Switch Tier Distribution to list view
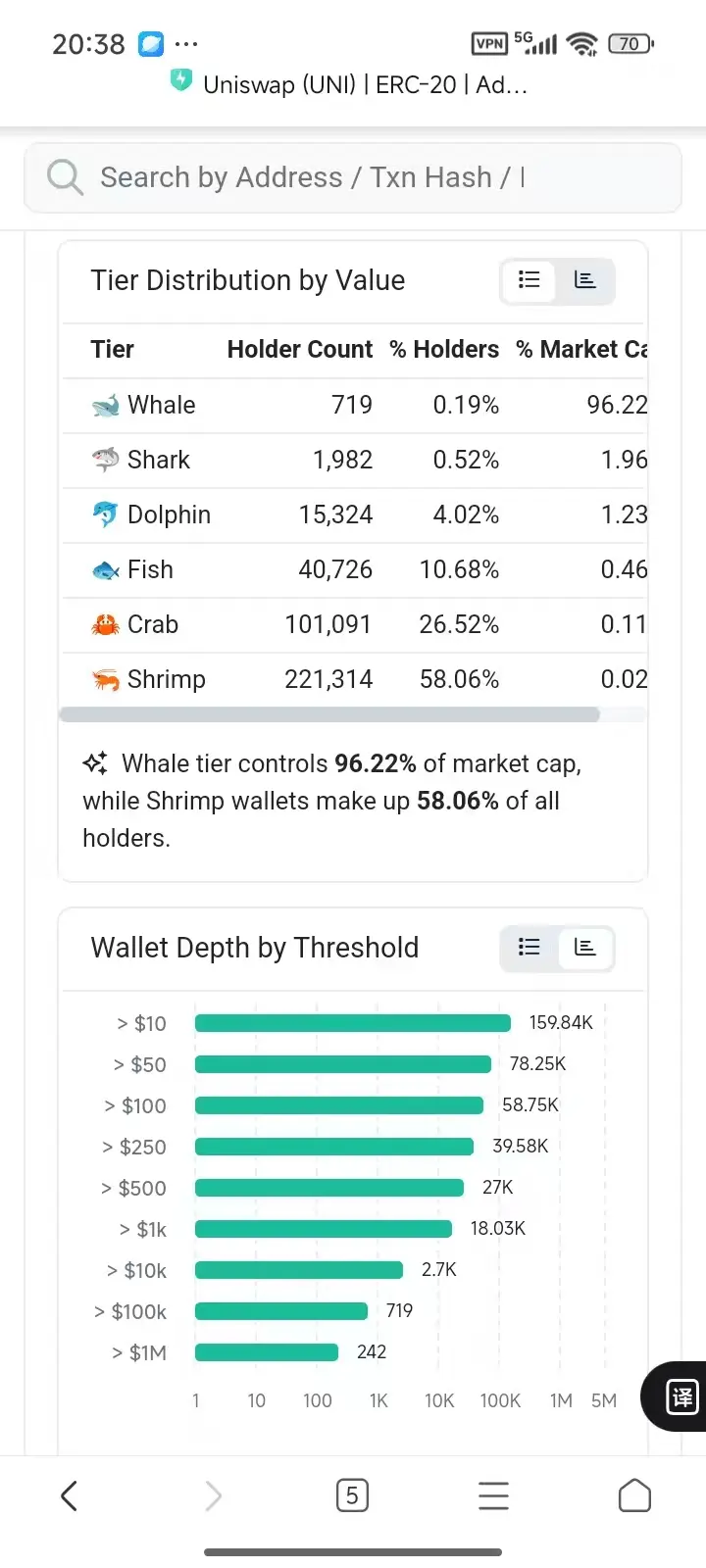This screenshot has width=706, height=1568. pos(529,280)
